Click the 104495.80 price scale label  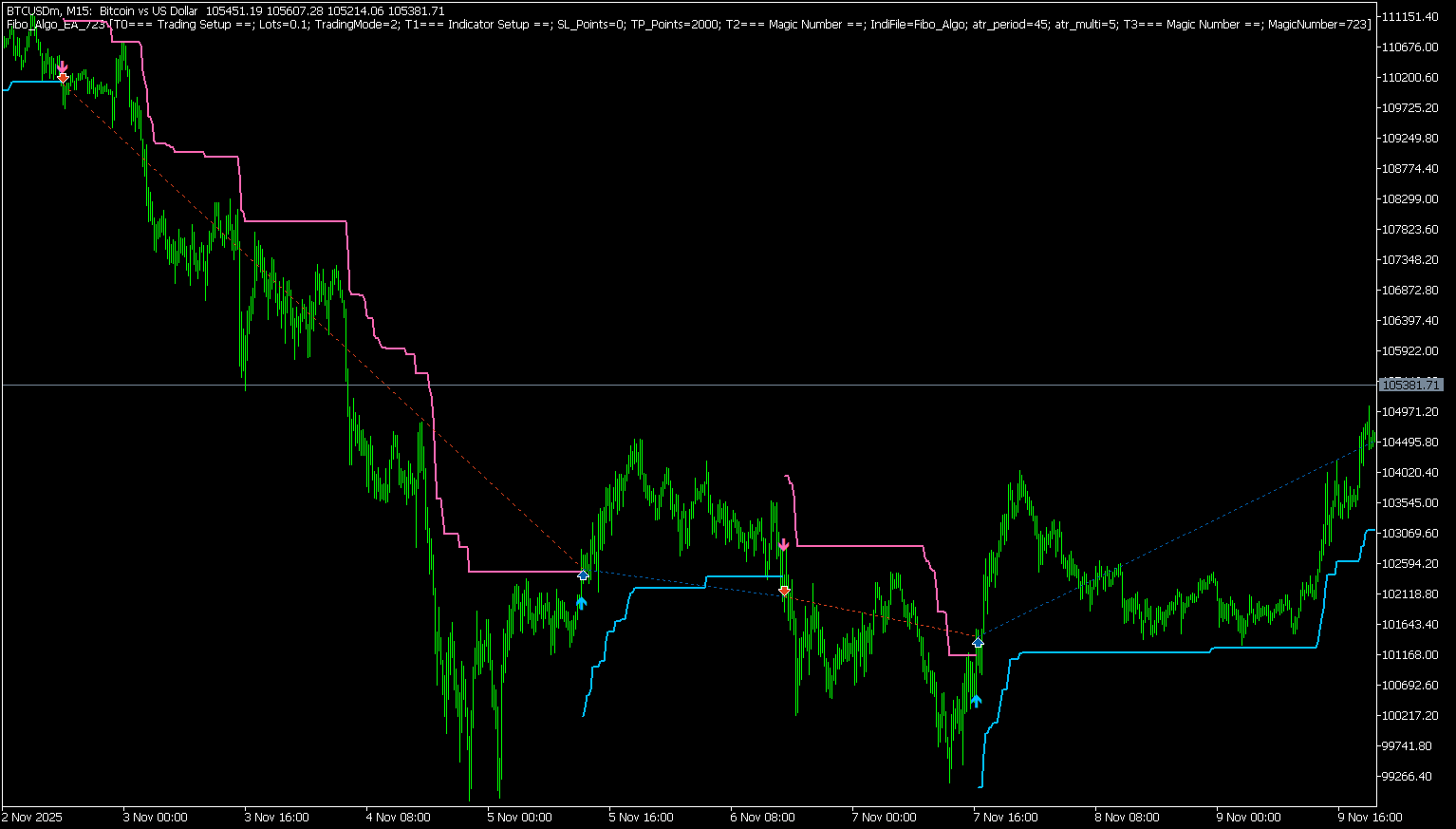[x=1410, y=442]
